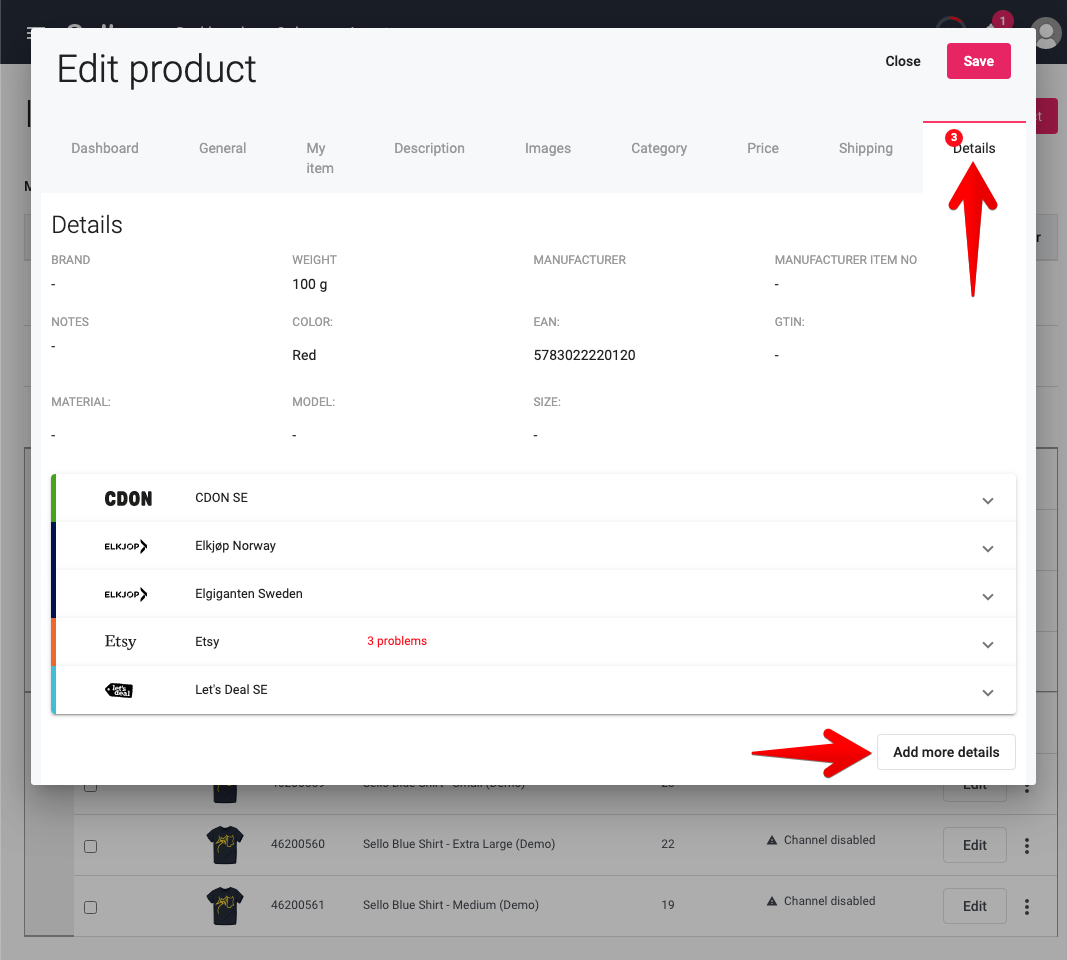Viewport: 1067px width, 960px height.
Task: Expand the Elgiganten Sweden channel row
Action: click(988, 597)
